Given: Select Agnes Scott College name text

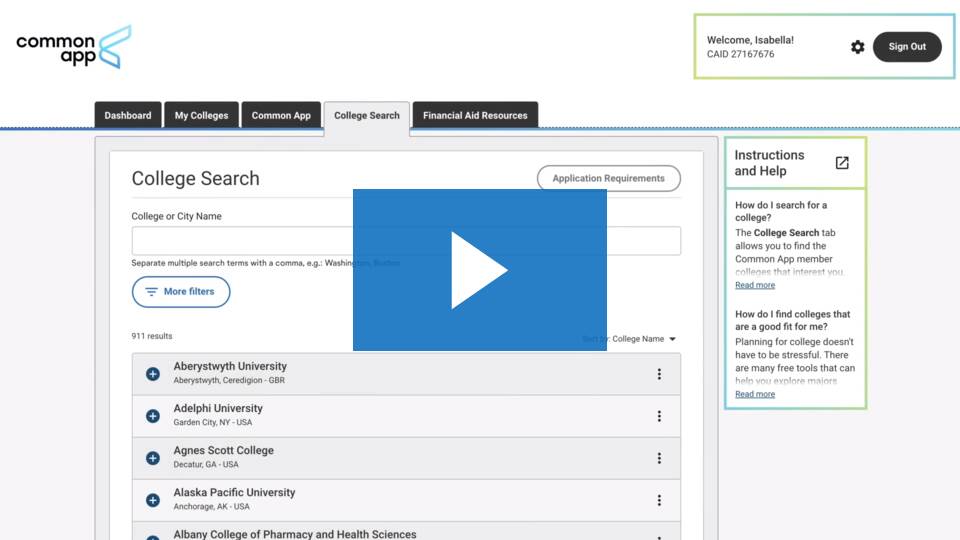Looking at the screenshot, I should tap(223, 450).
